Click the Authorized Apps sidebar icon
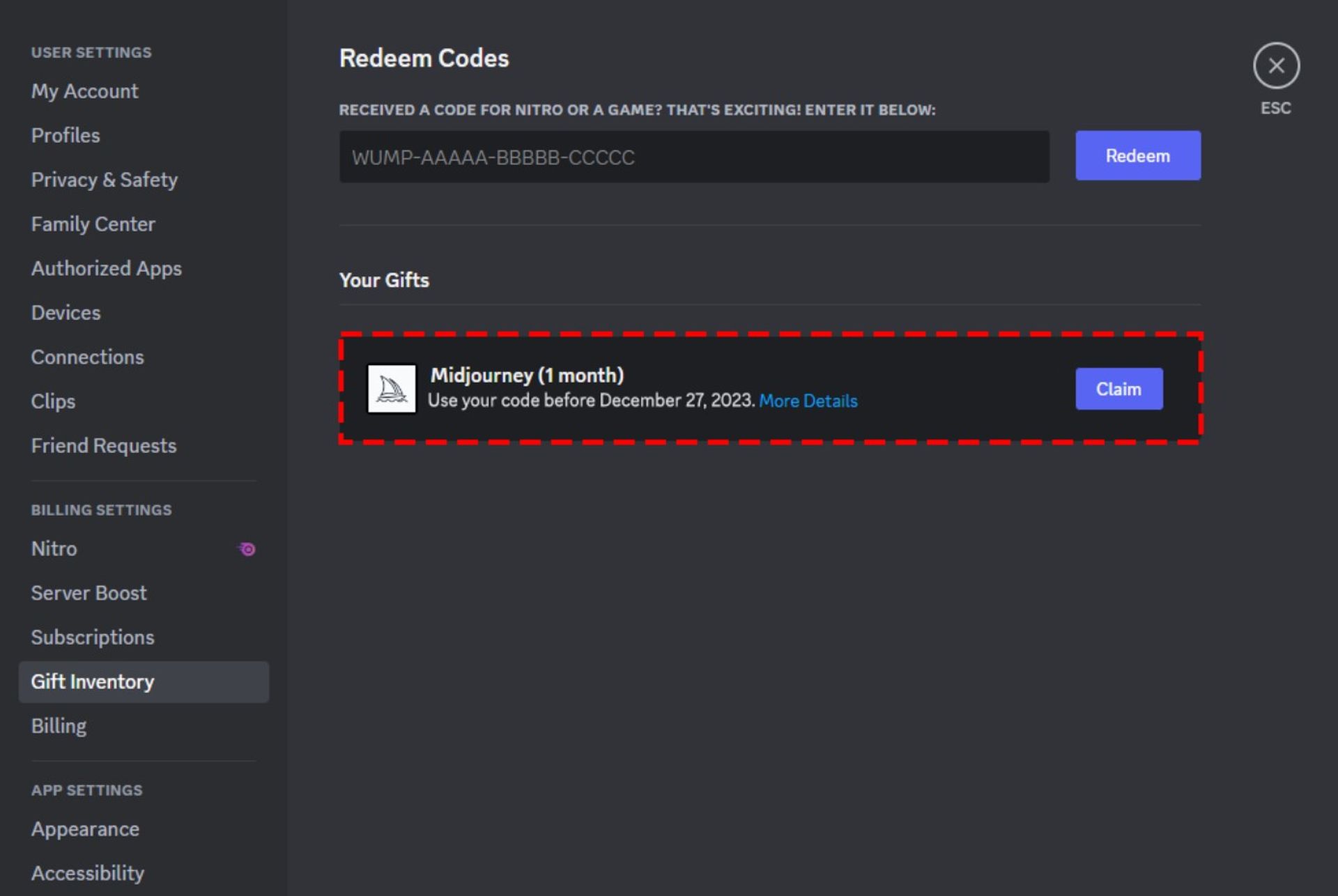This screenshot has width=1338, height=896. 106,267
